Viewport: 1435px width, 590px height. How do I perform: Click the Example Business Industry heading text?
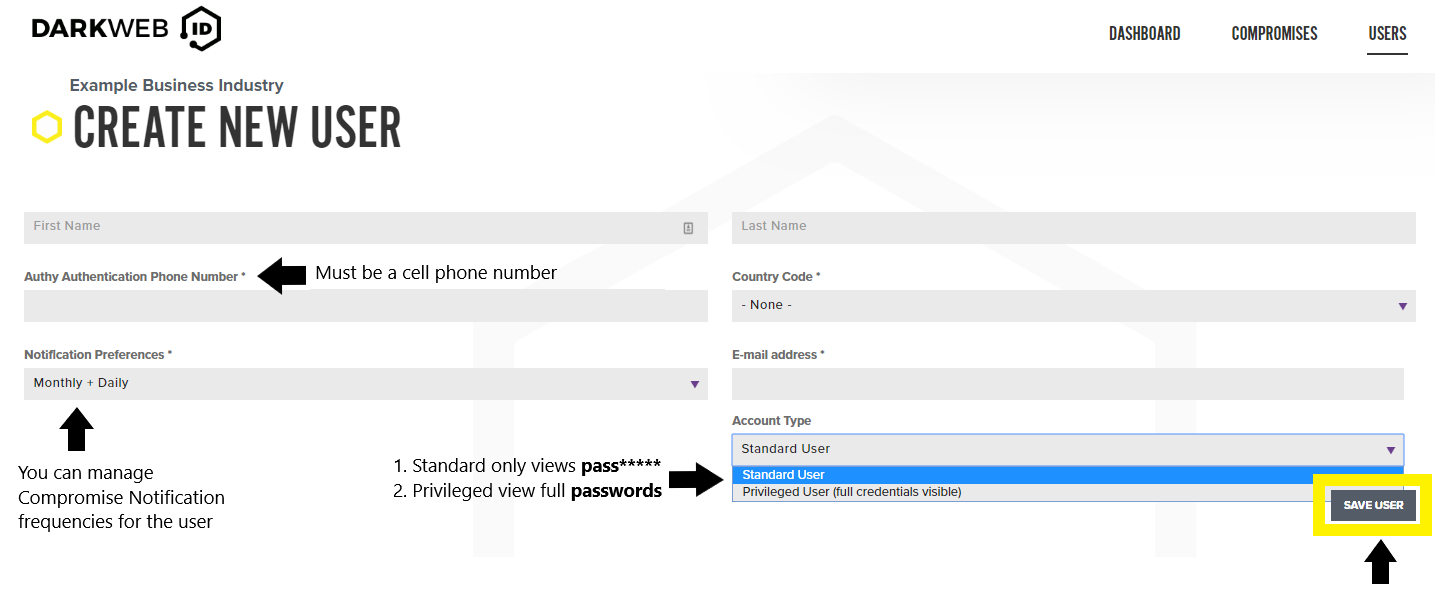pos(177,85)
